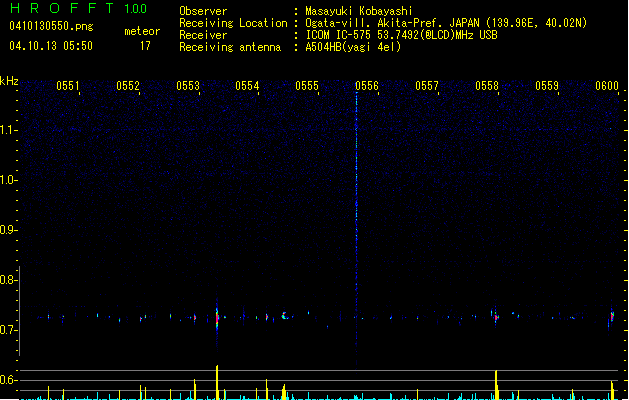The height and width of the screenshot is (400, 629).
Task: Click the 0553 time marker
Action: (x=187, y=86)
